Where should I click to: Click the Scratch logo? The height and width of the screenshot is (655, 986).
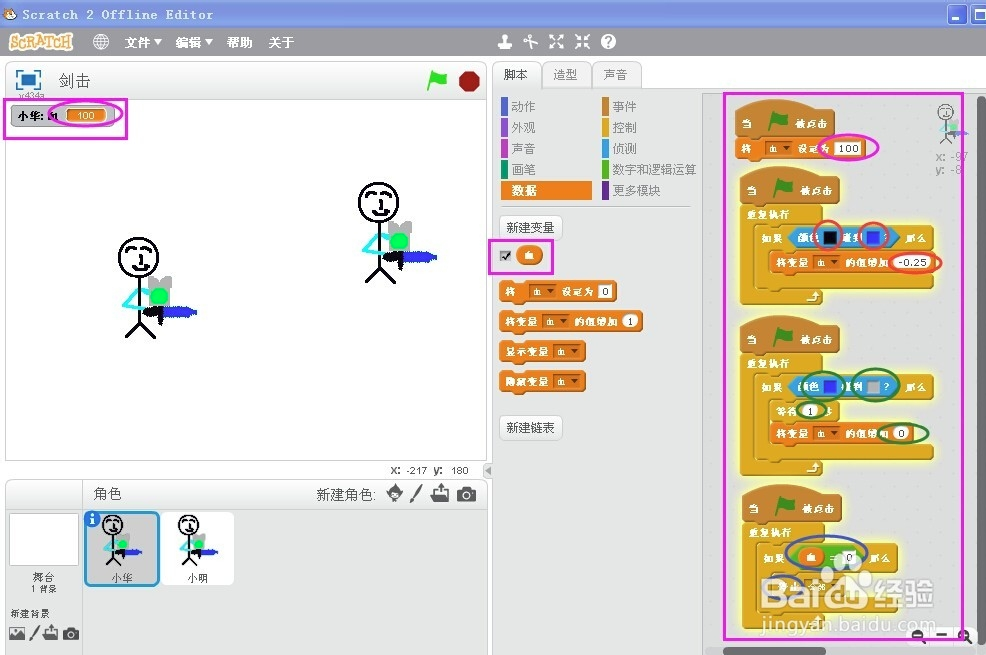41,42
